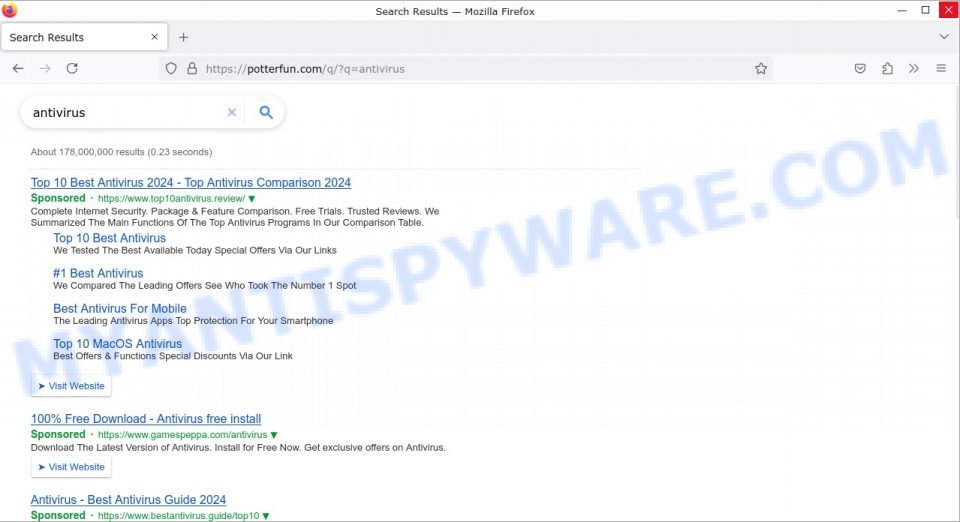Minimize the Firefox window
Screen dimensions: 960x522
point(902,10)
